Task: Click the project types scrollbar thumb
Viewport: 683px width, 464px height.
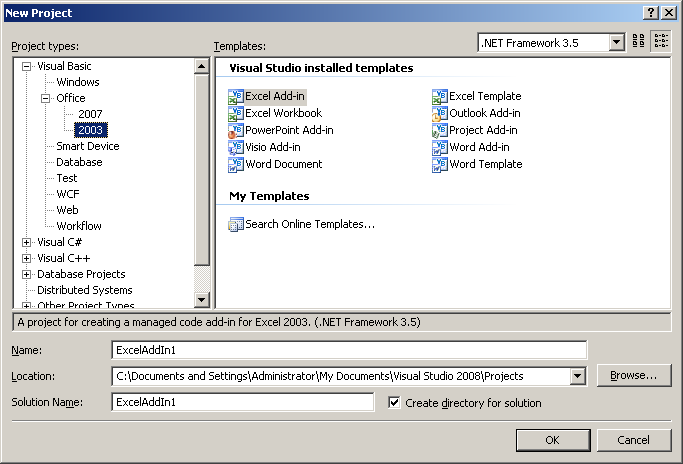Action: 202,170
